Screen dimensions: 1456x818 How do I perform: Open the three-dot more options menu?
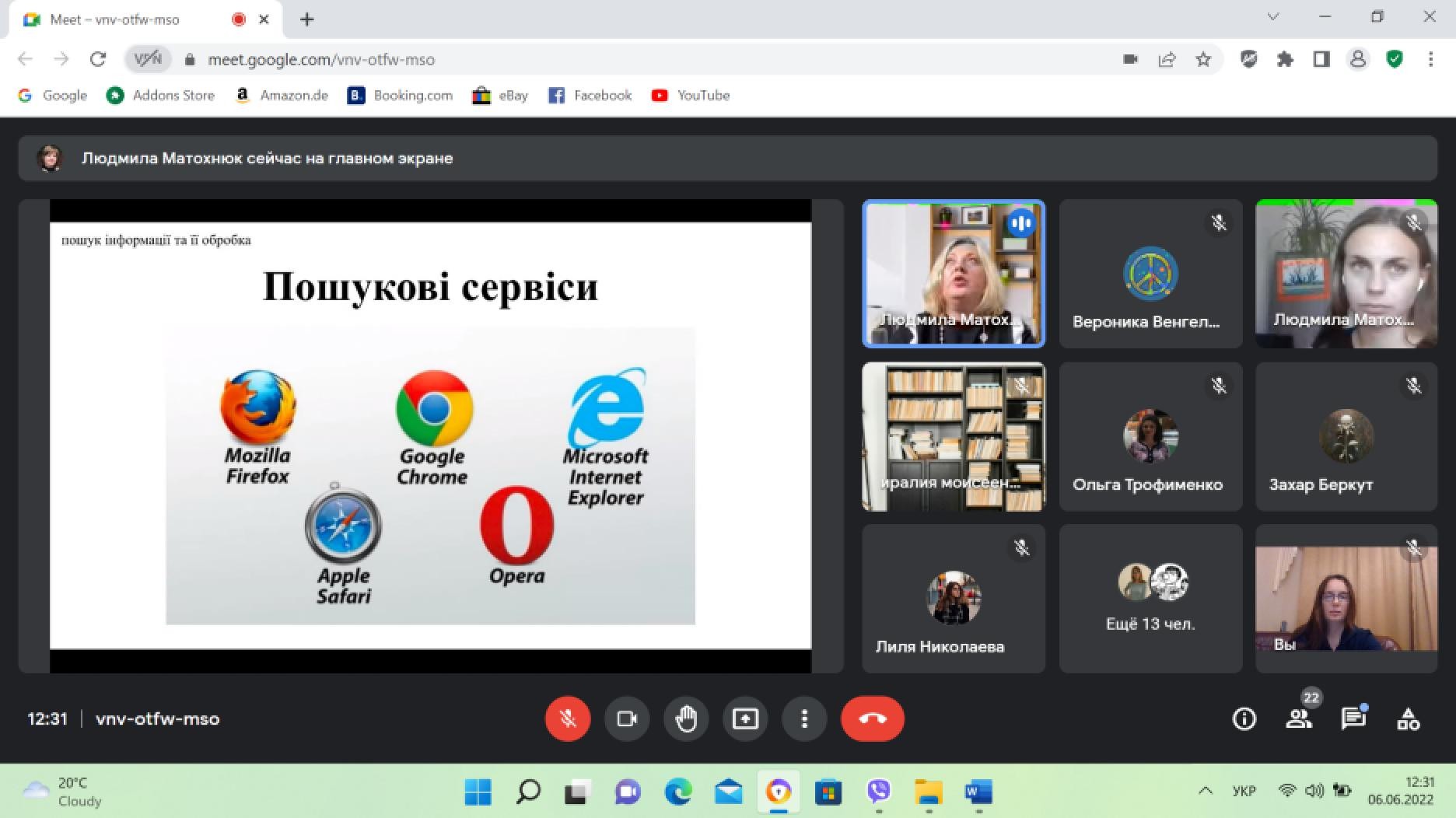click(804, 718)
